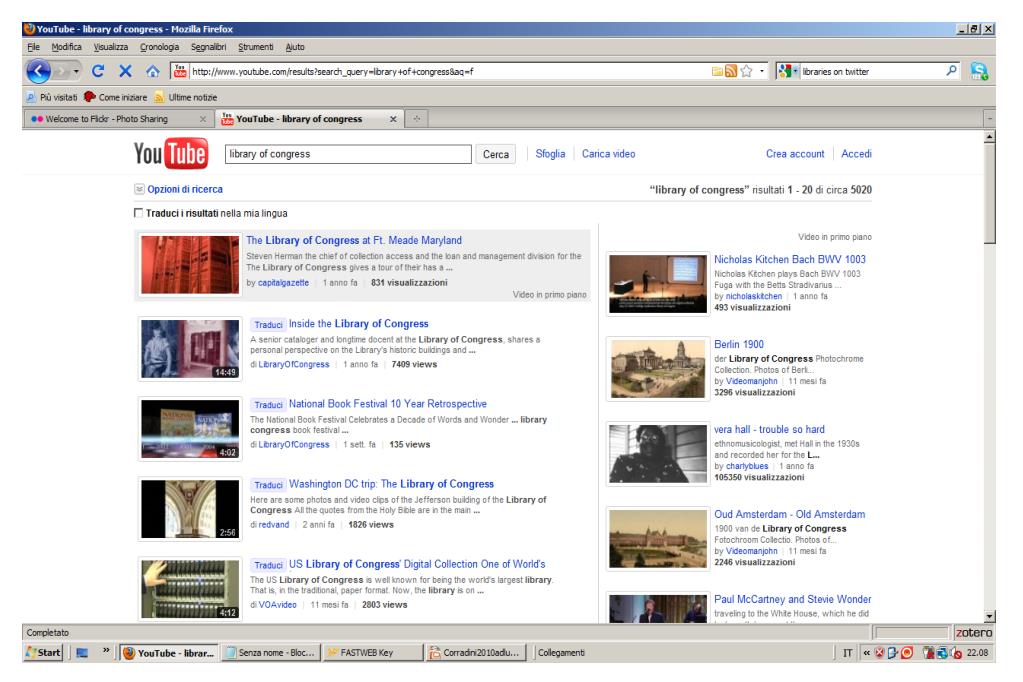Close the YouTube - library of congress tab

point(393,119)
